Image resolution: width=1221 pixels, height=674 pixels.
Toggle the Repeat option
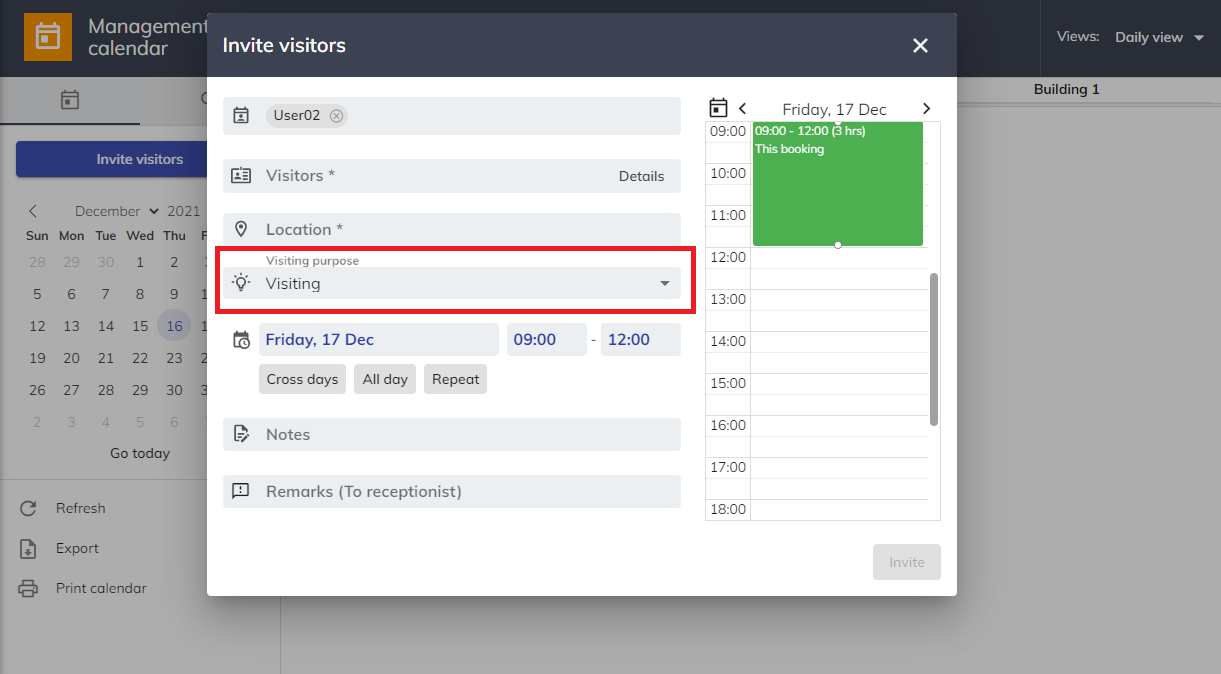455,379
